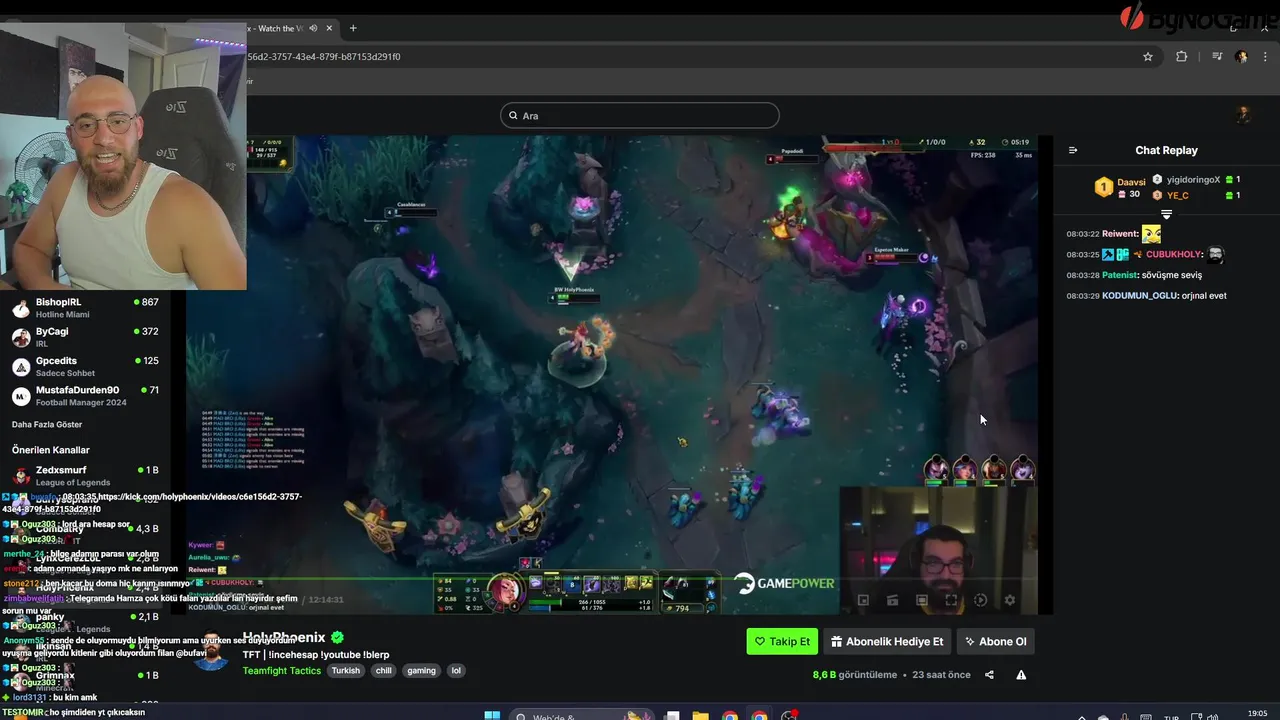Screen dimensions: 1280x720
Task: Open MustafaDurden90 channel in sidebar
Action: coord(85,395)
